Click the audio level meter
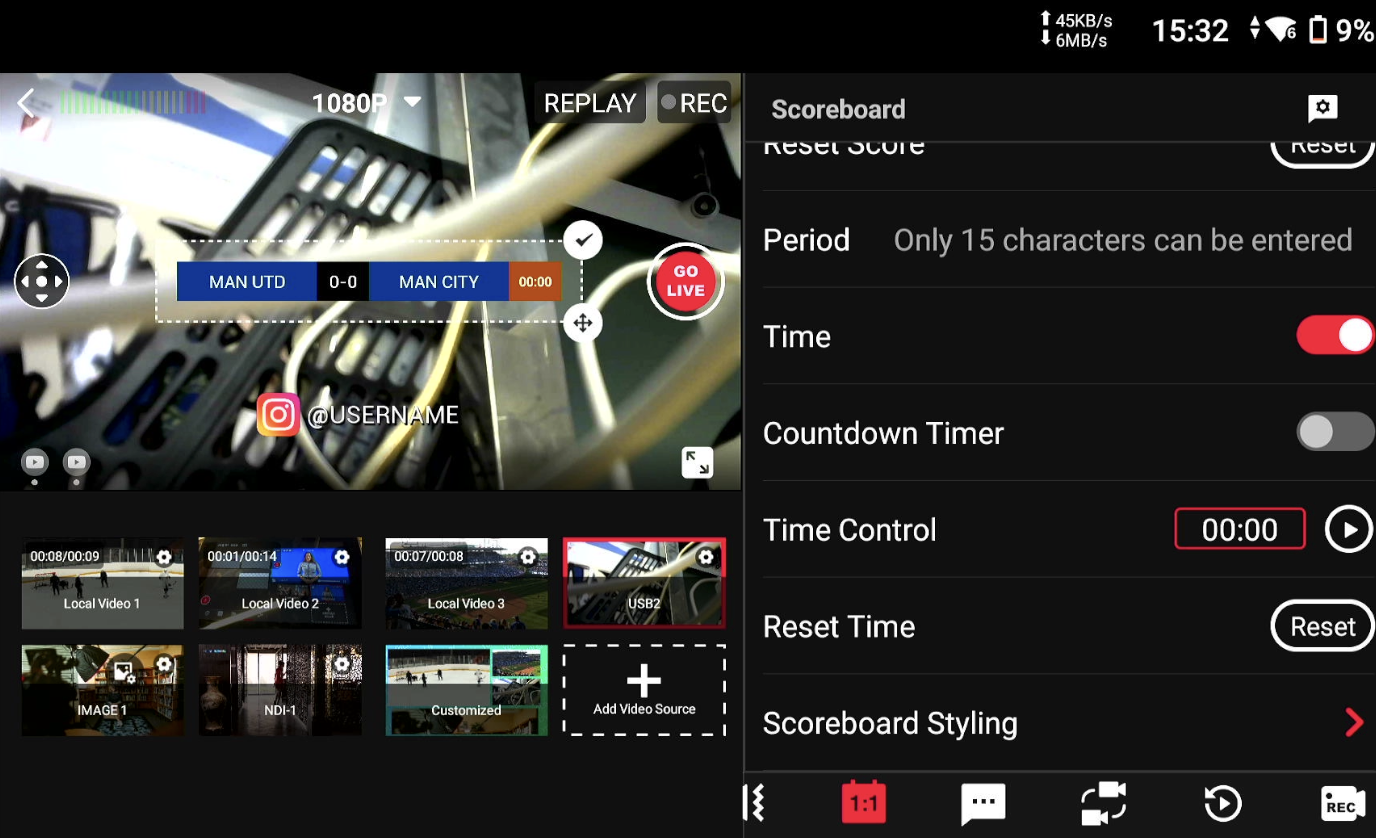1376x838 pixels. click(133, 102)
